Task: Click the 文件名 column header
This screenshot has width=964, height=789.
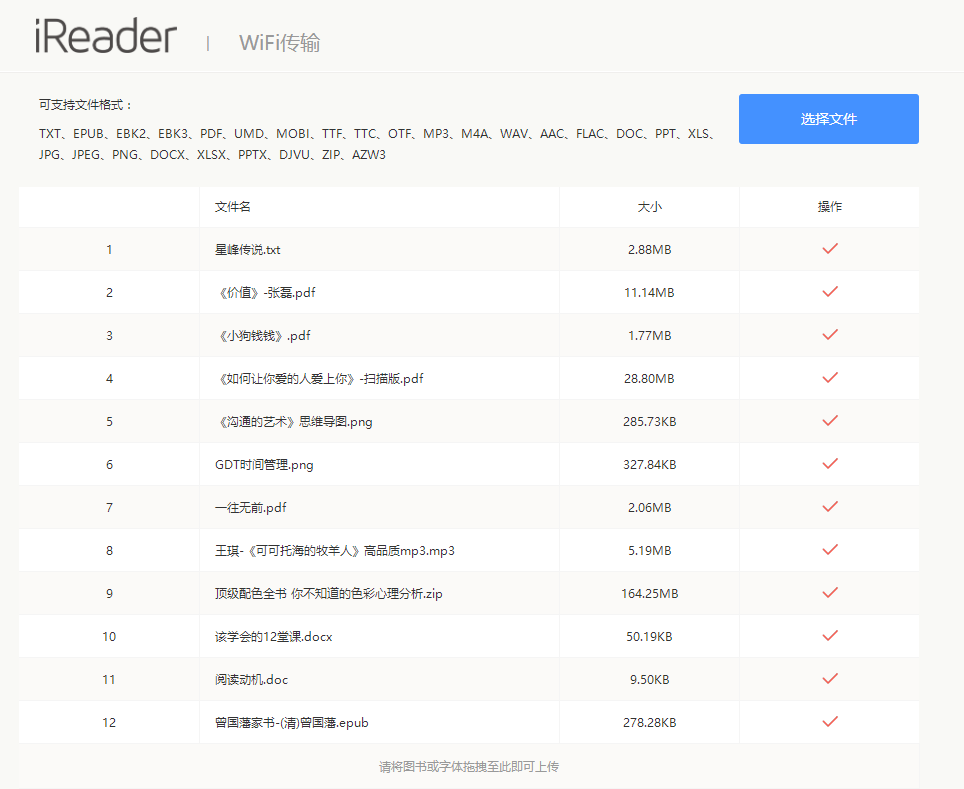Action: [232, 207]
